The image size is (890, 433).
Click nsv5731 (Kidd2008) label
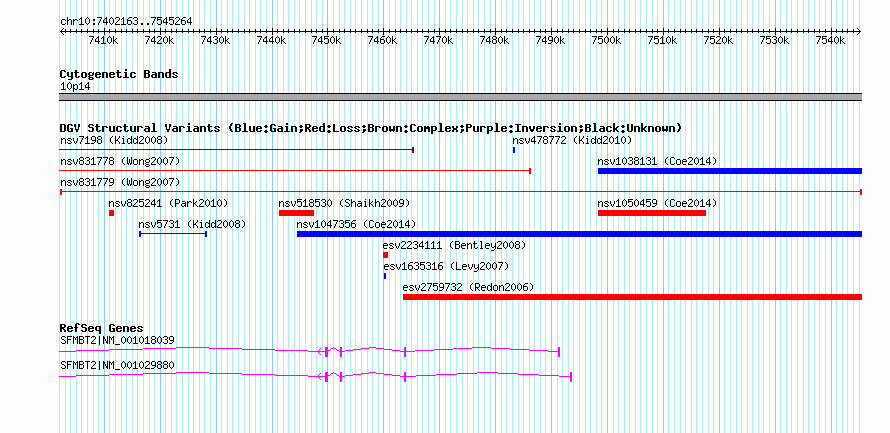(x=192, y=224)
